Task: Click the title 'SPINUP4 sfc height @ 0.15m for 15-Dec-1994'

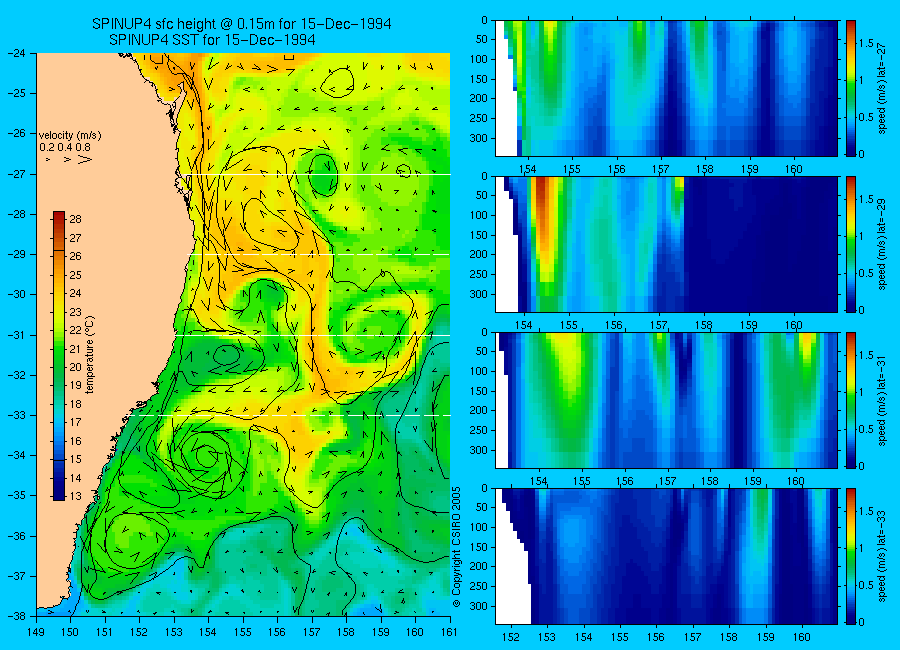Action: (242, 24)
